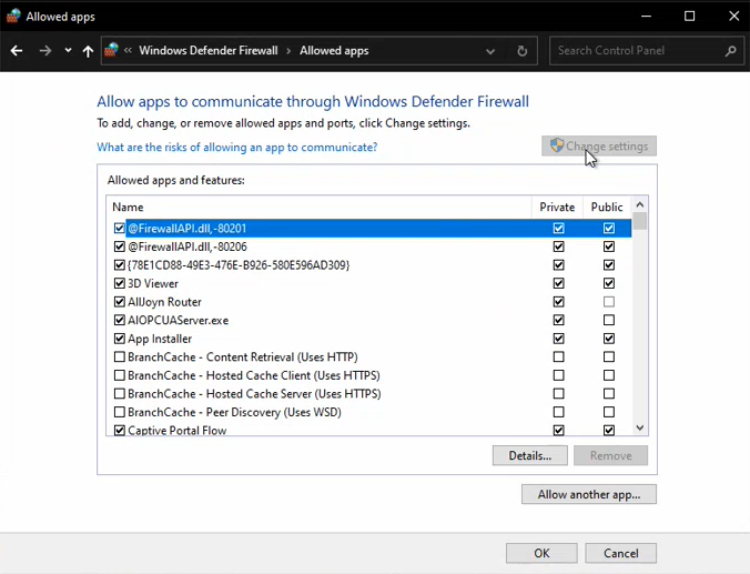Open breadcrumb chevron after Windows Defender Firewall
The height and width of the screenshot is (574, 750).
[288, 51]
